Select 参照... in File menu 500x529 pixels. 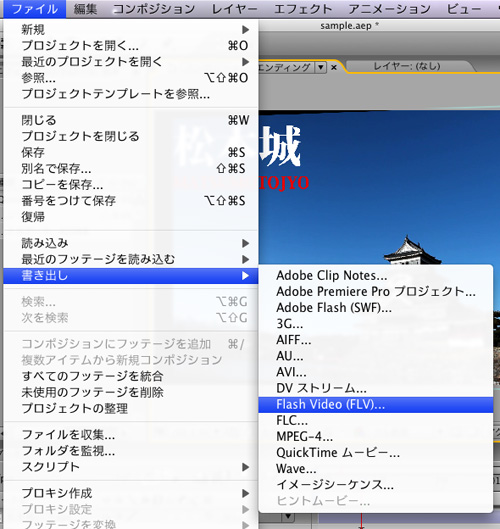(x=131, y=78)
